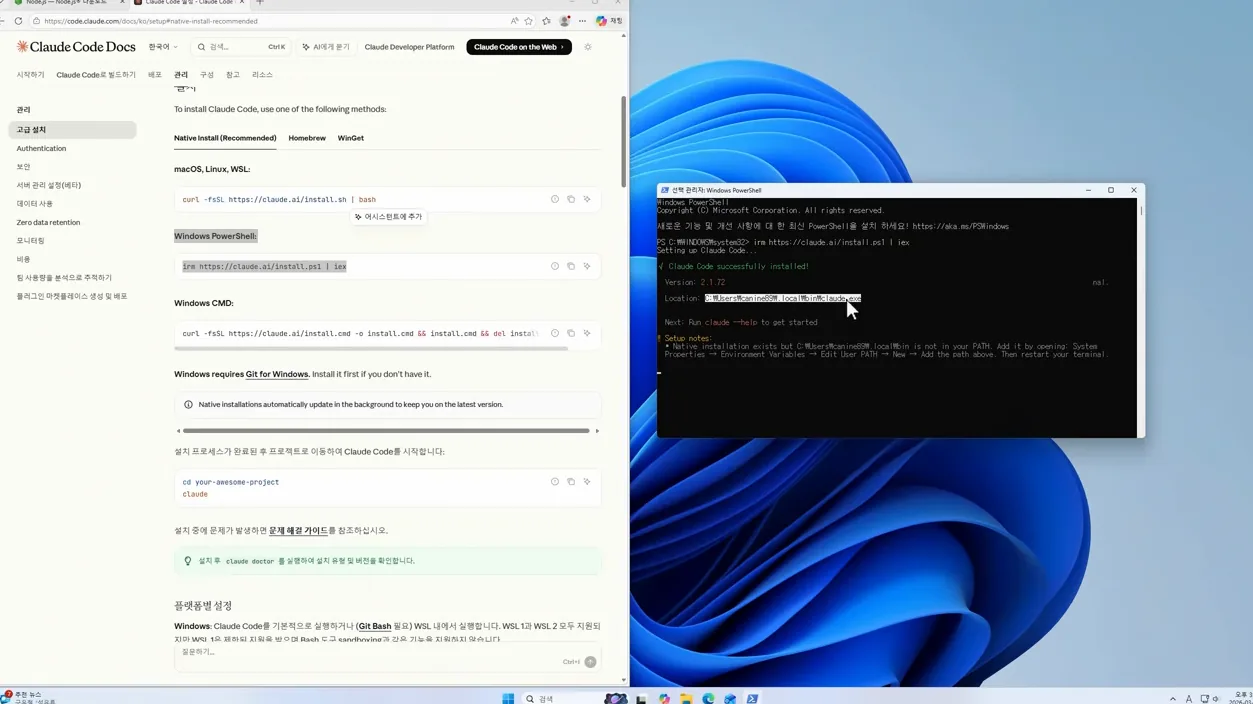Click the Claude Code Docs logo
The height and width of the screenshot is (704, 1253).
pyautogui.click(x=76, y=47)
